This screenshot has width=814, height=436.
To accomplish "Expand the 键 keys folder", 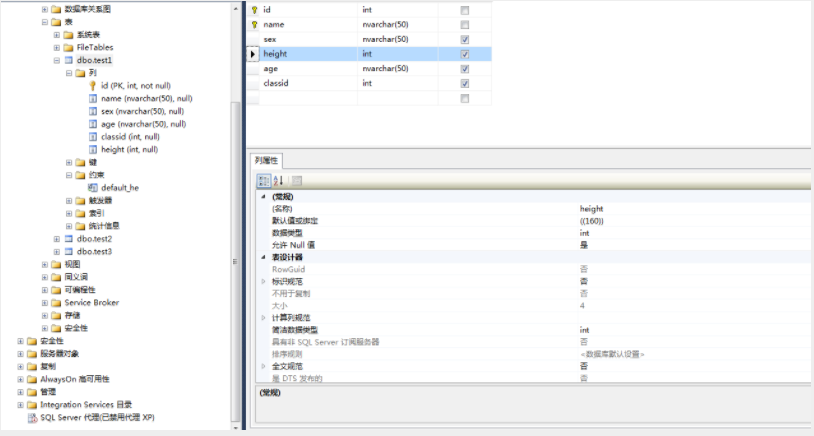I will (69, 162).
